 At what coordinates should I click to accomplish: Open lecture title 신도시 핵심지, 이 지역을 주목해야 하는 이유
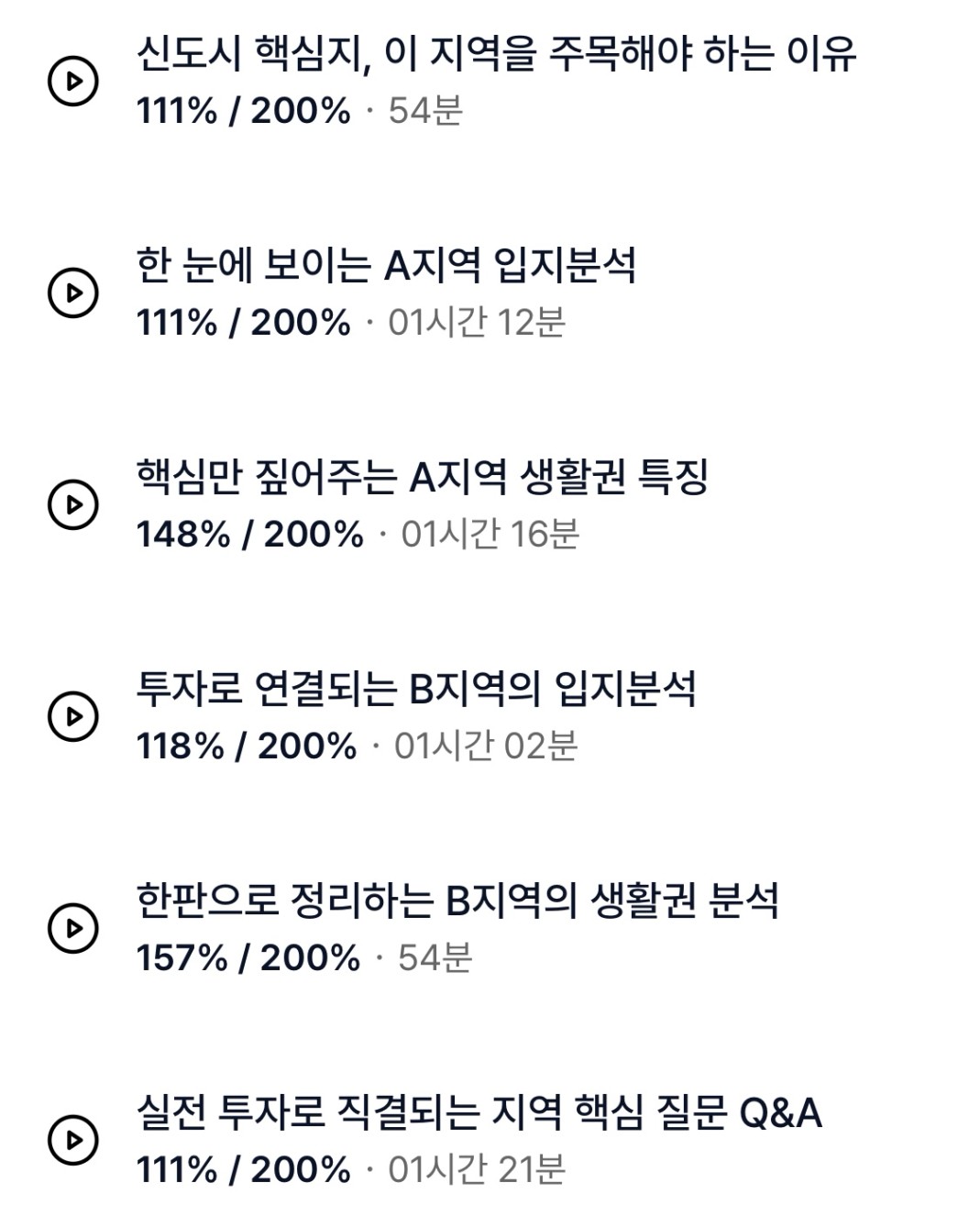[496, 53]
